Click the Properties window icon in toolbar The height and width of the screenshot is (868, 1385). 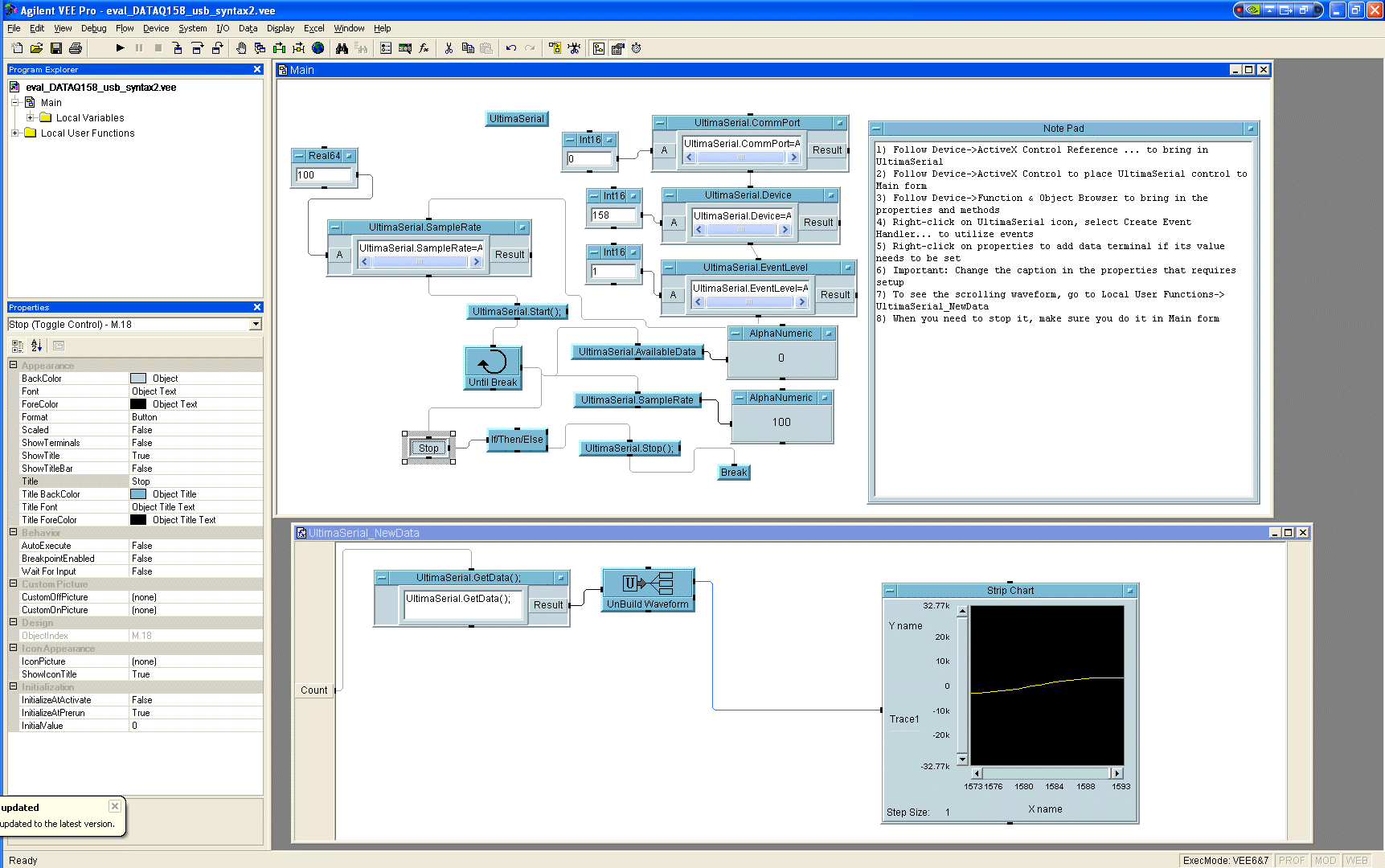[618, 48]
